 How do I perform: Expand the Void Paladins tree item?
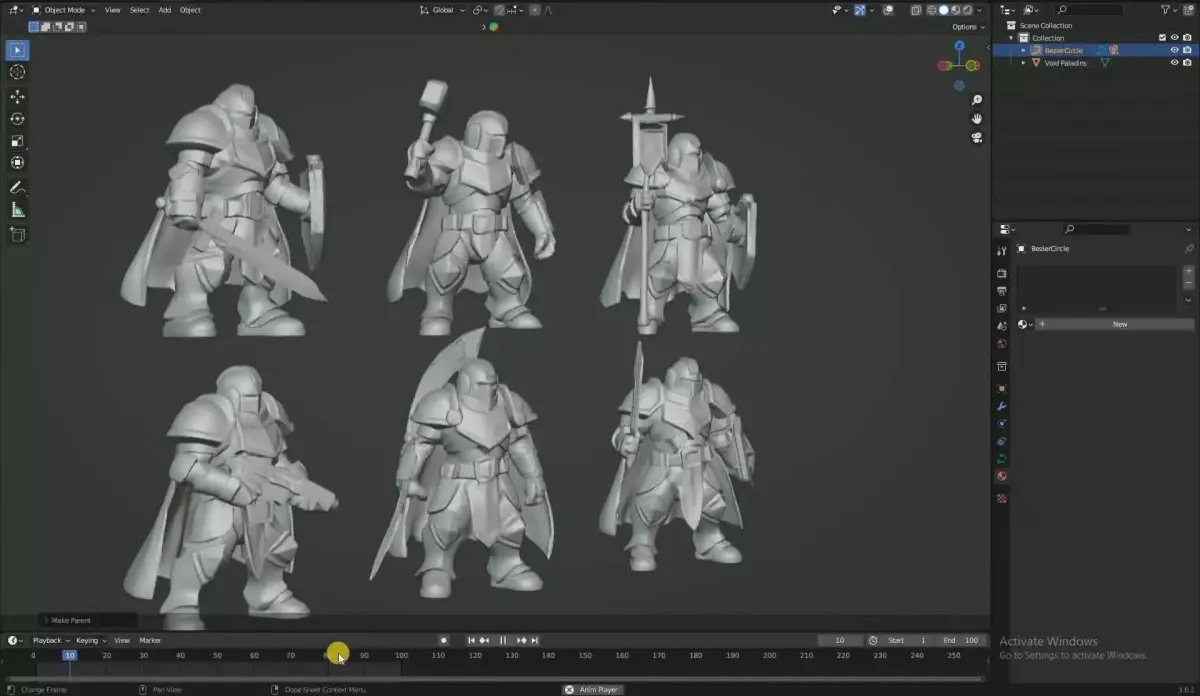tap(1023, 62)
